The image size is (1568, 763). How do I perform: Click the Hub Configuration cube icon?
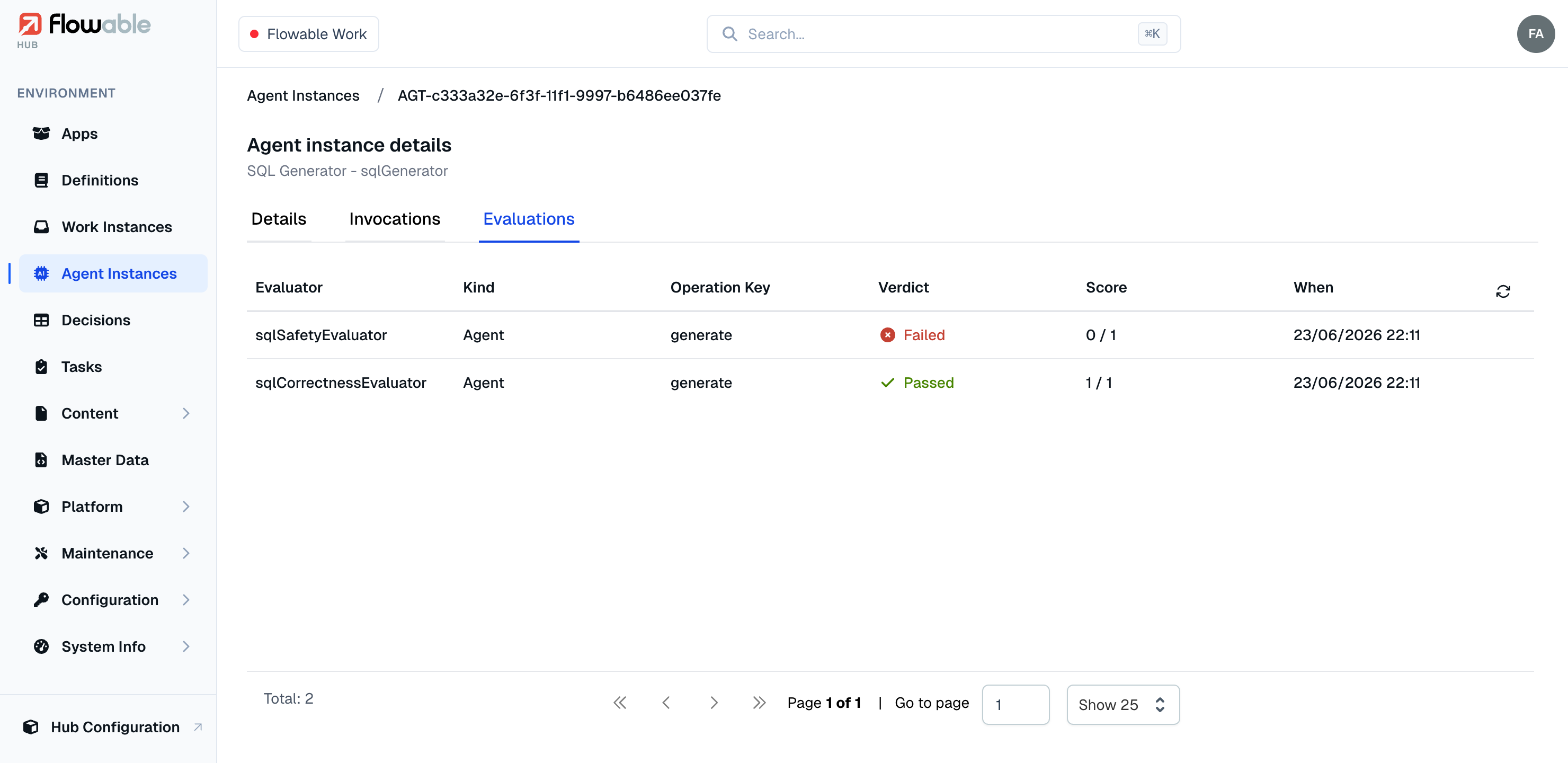click(31, 727)
